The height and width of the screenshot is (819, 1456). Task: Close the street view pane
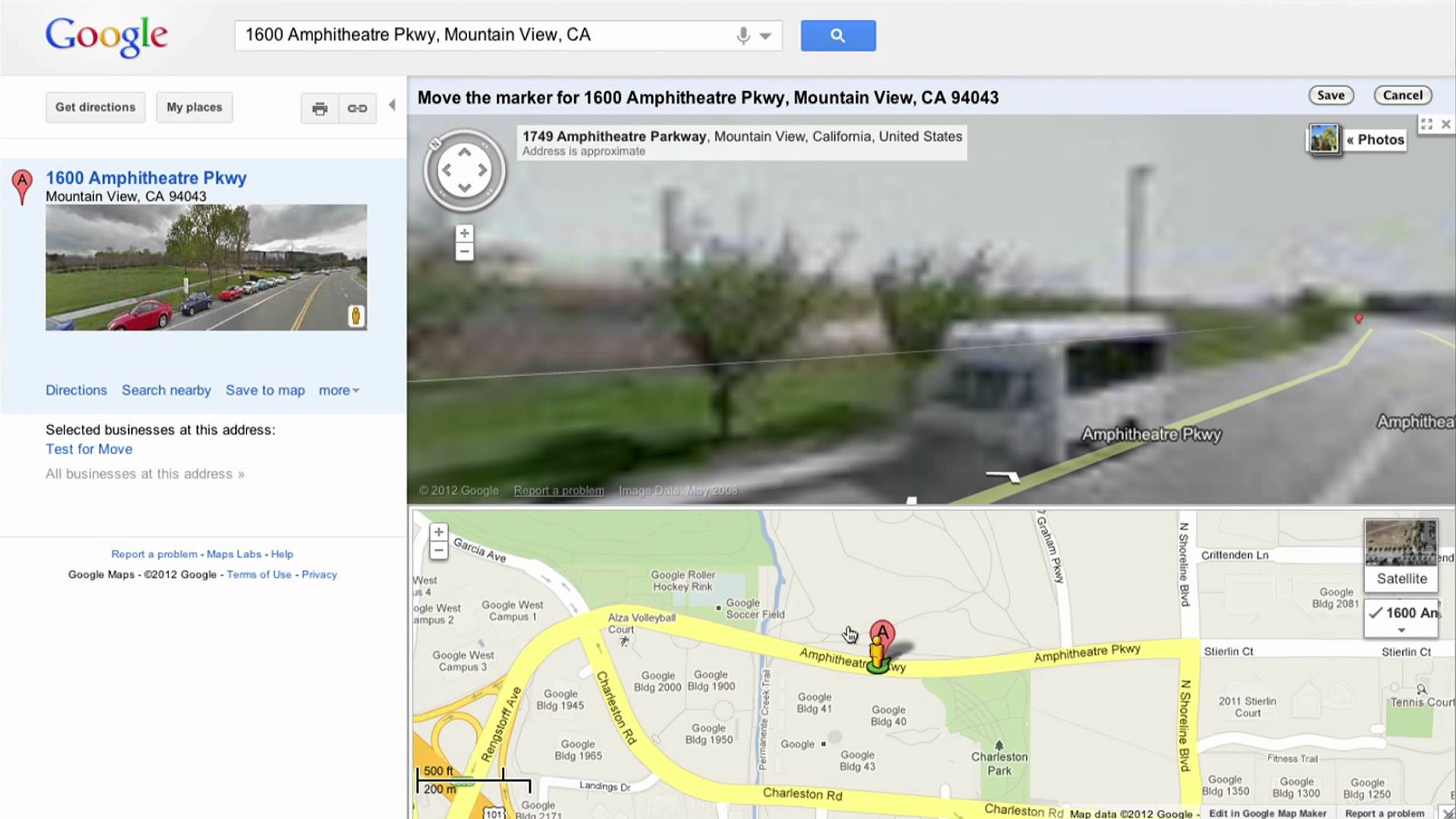click(1446, 124)
